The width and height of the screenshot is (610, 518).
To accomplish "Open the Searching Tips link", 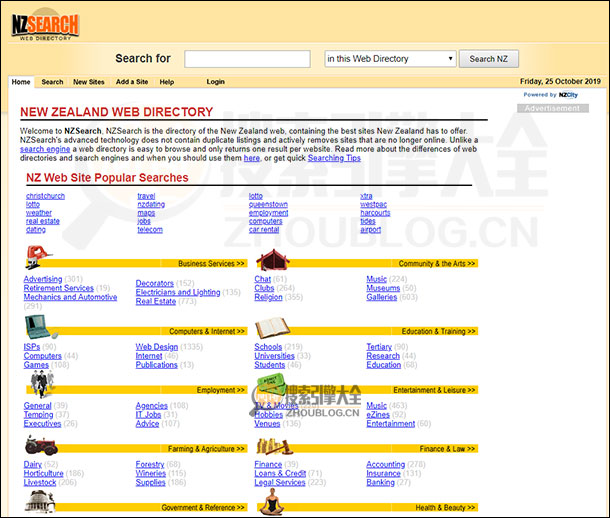I will [334, 158].
